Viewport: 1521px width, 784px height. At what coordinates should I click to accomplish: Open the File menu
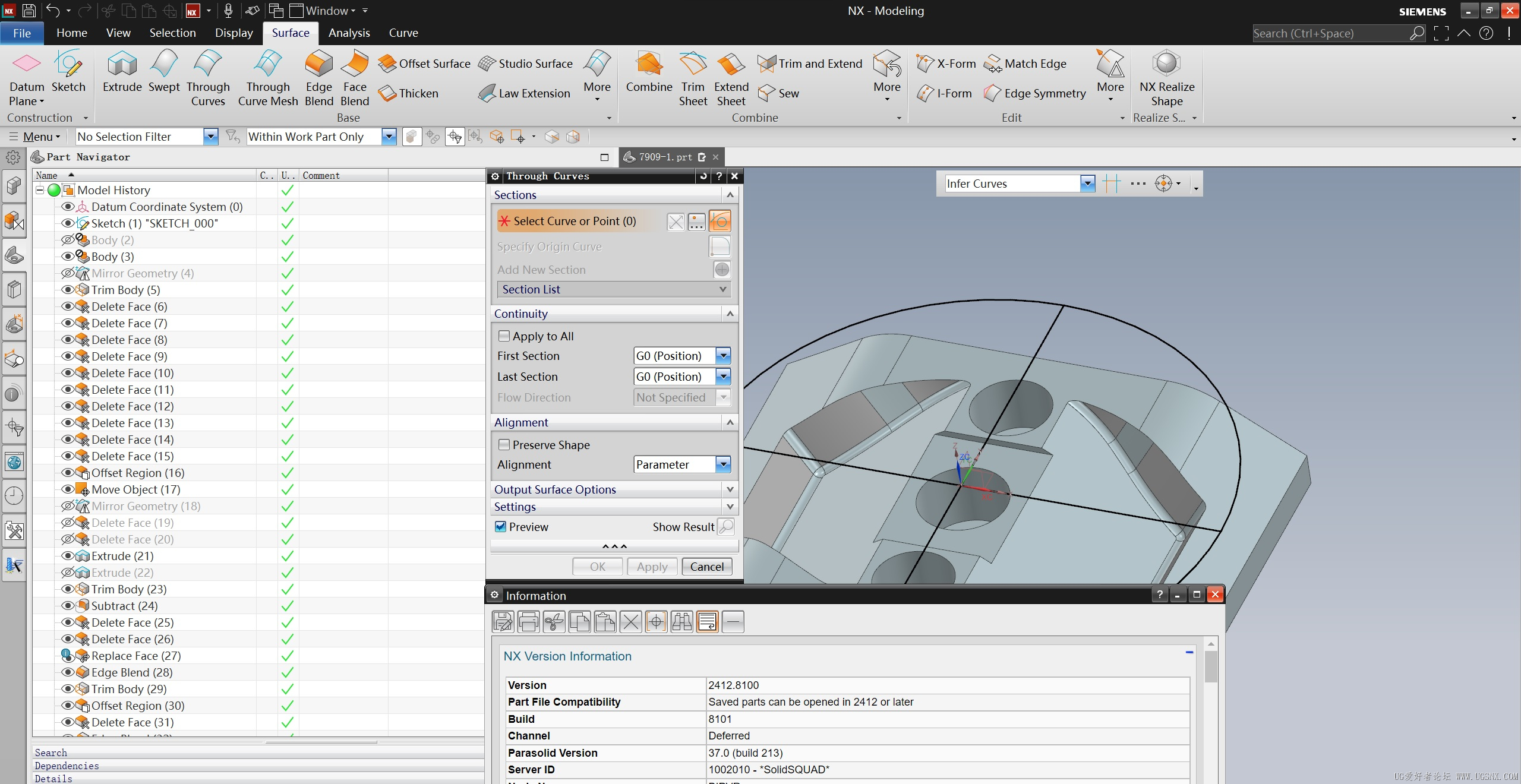(x=22, y=33)
